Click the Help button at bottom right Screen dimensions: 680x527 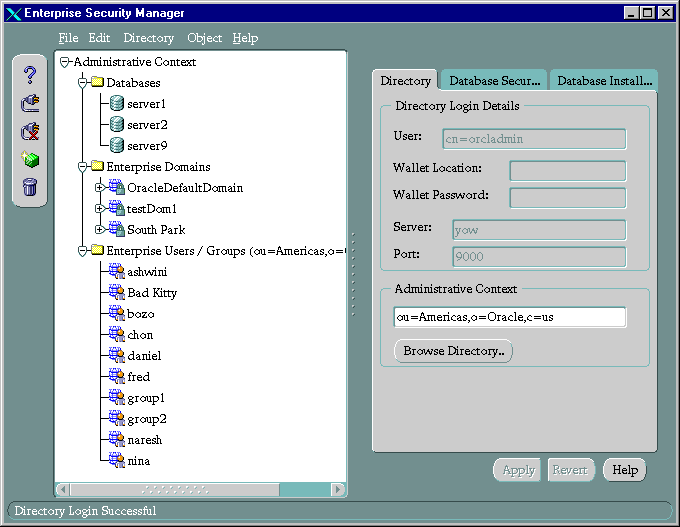pyautogui.click(x=625, y=470)
